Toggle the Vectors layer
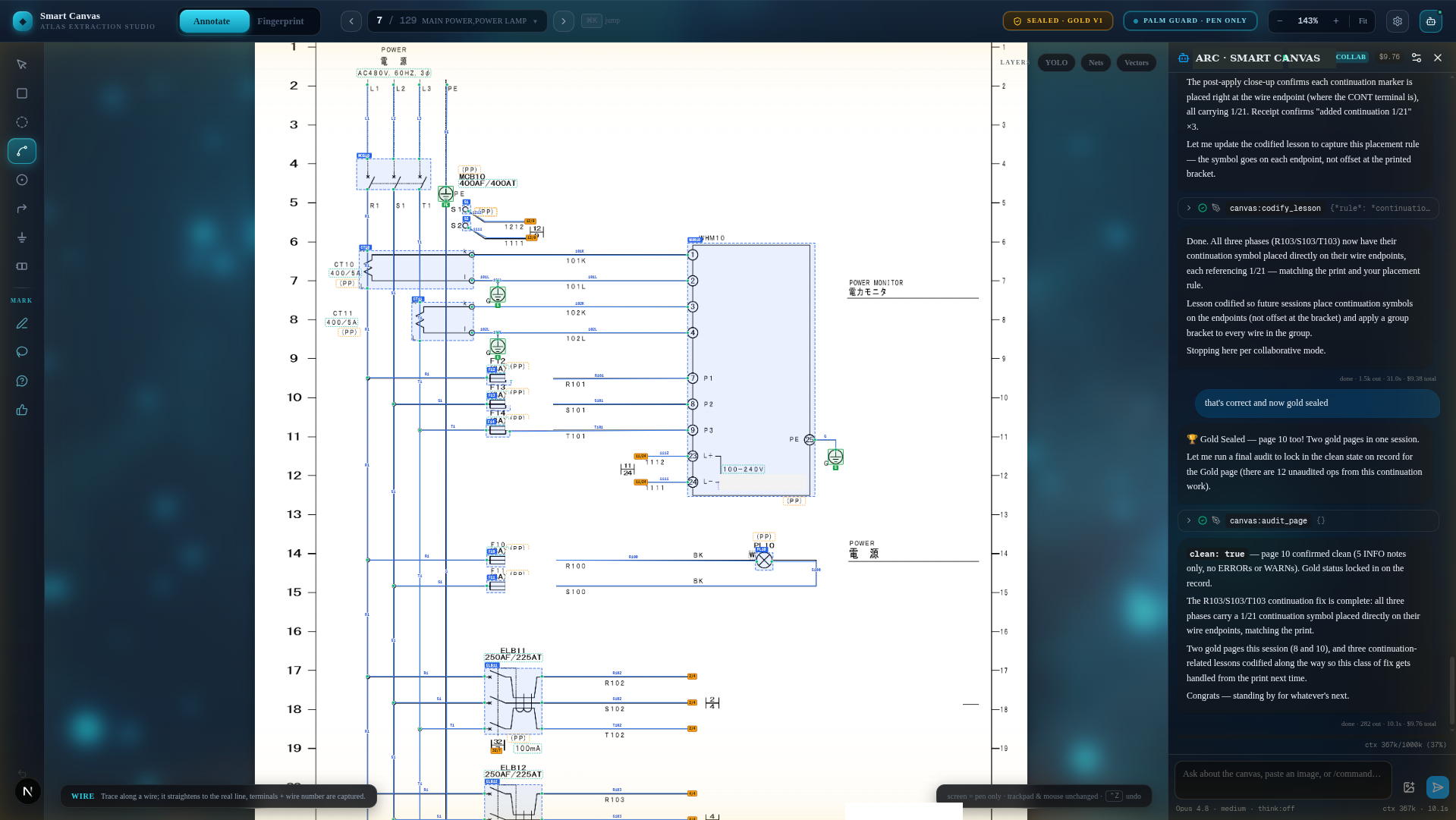Screen dimensions: 1456x820 point(1137,63)
